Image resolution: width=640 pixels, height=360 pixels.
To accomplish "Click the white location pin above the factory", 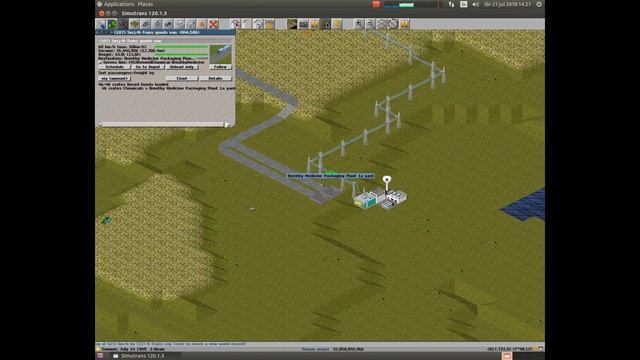I will [387, 180].
